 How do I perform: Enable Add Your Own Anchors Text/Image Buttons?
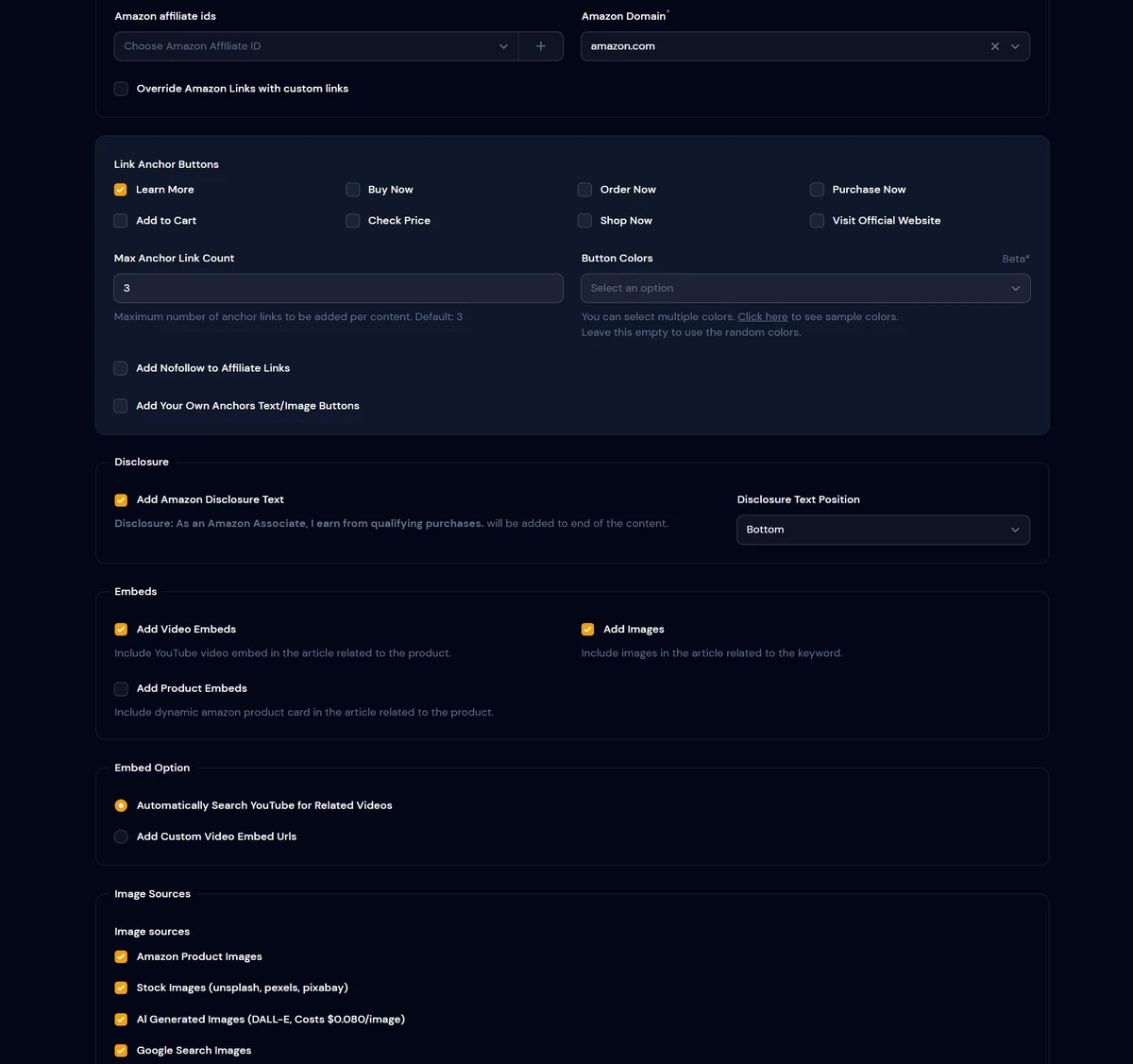point(121,406)
